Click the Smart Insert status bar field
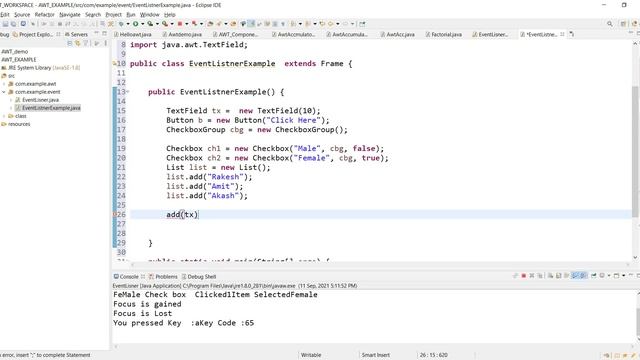 (x=376, y=355)
